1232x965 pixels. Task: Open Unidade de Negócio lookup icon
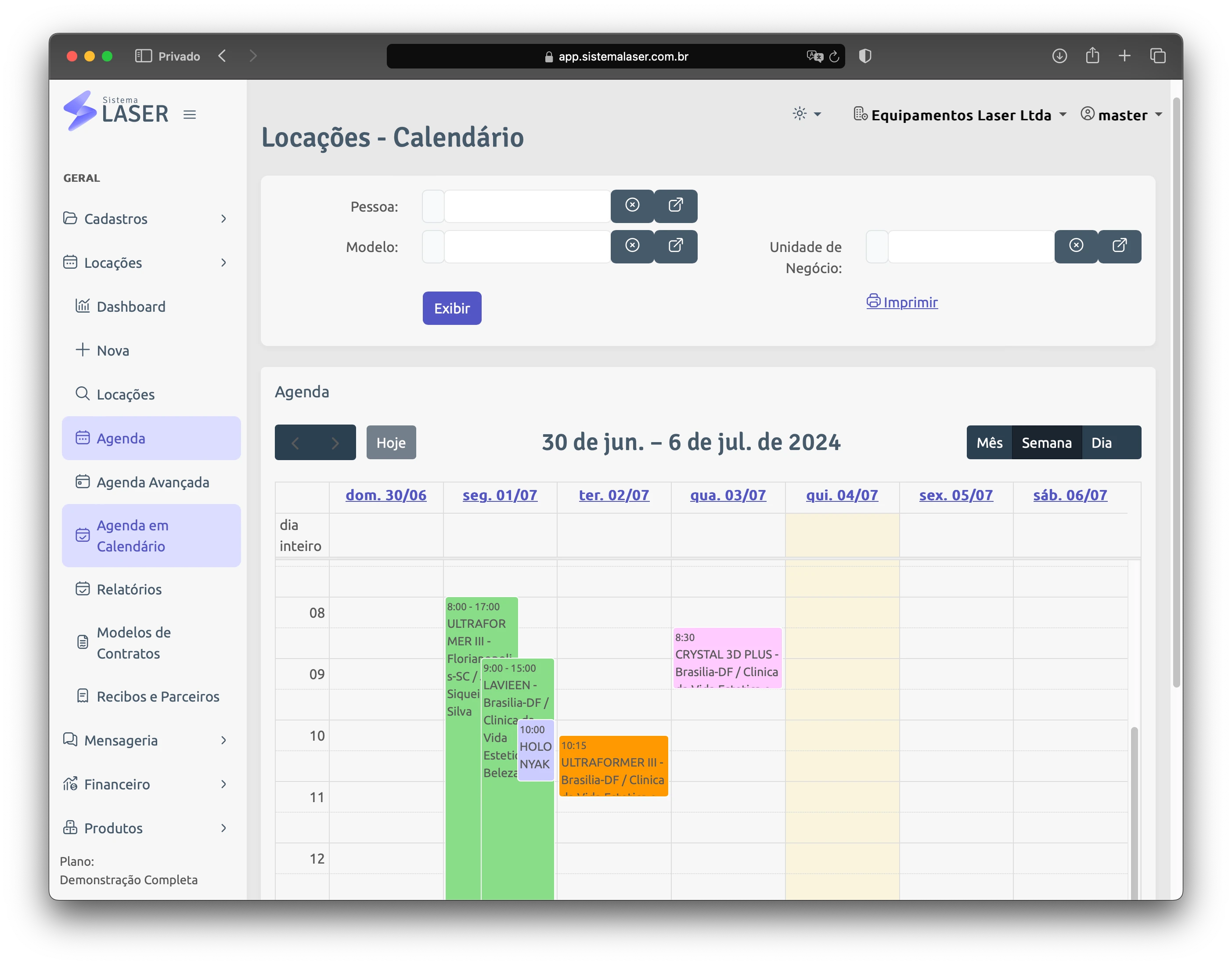[x=1120, y=246]
